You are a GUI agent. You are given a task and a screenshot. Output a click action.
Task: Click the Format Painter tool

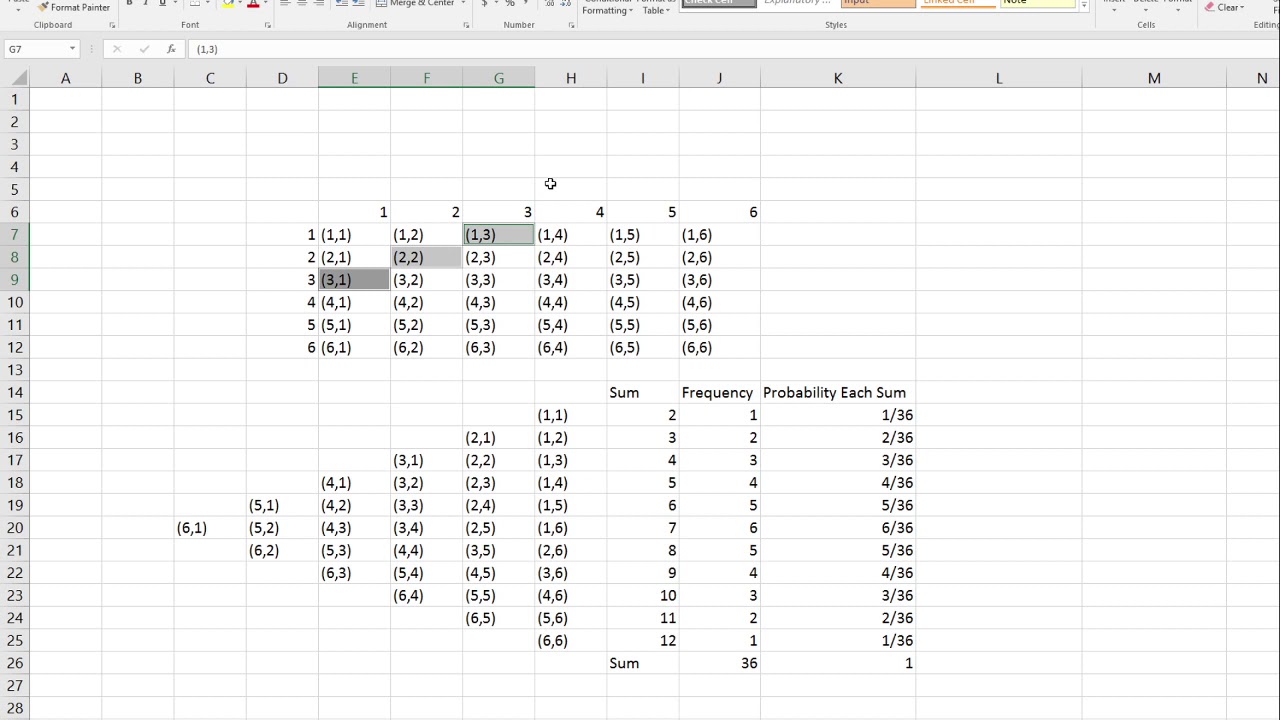tap(74, 7)
